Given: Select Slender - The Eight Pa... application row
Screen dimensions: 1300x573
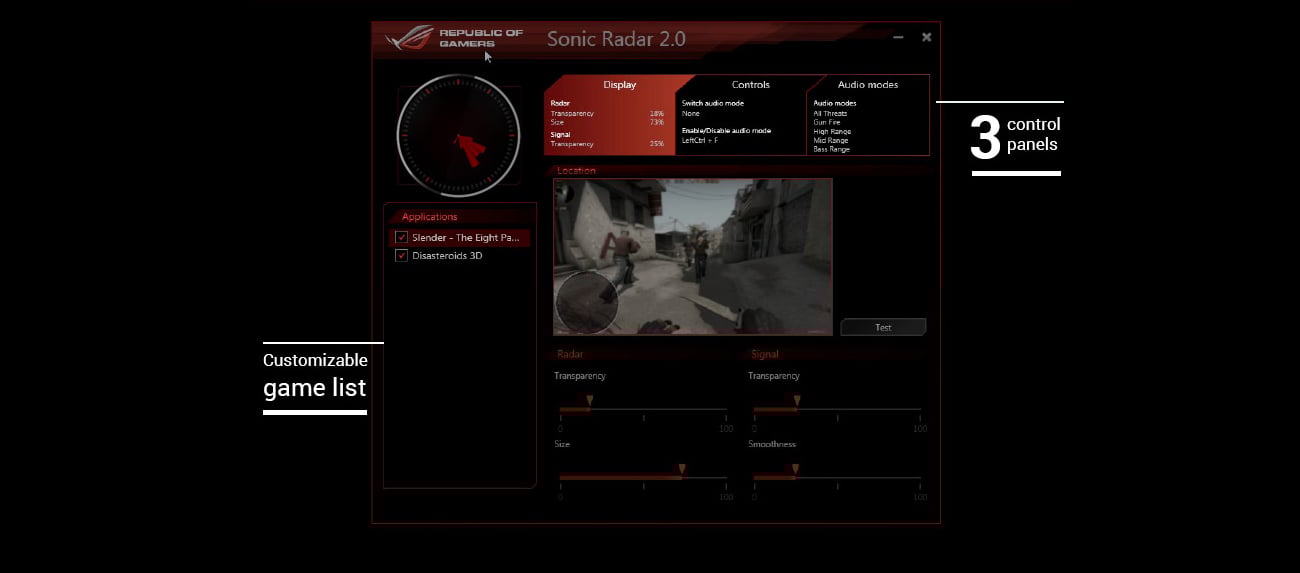Looking at the screenshot, I should click(459, 238).
